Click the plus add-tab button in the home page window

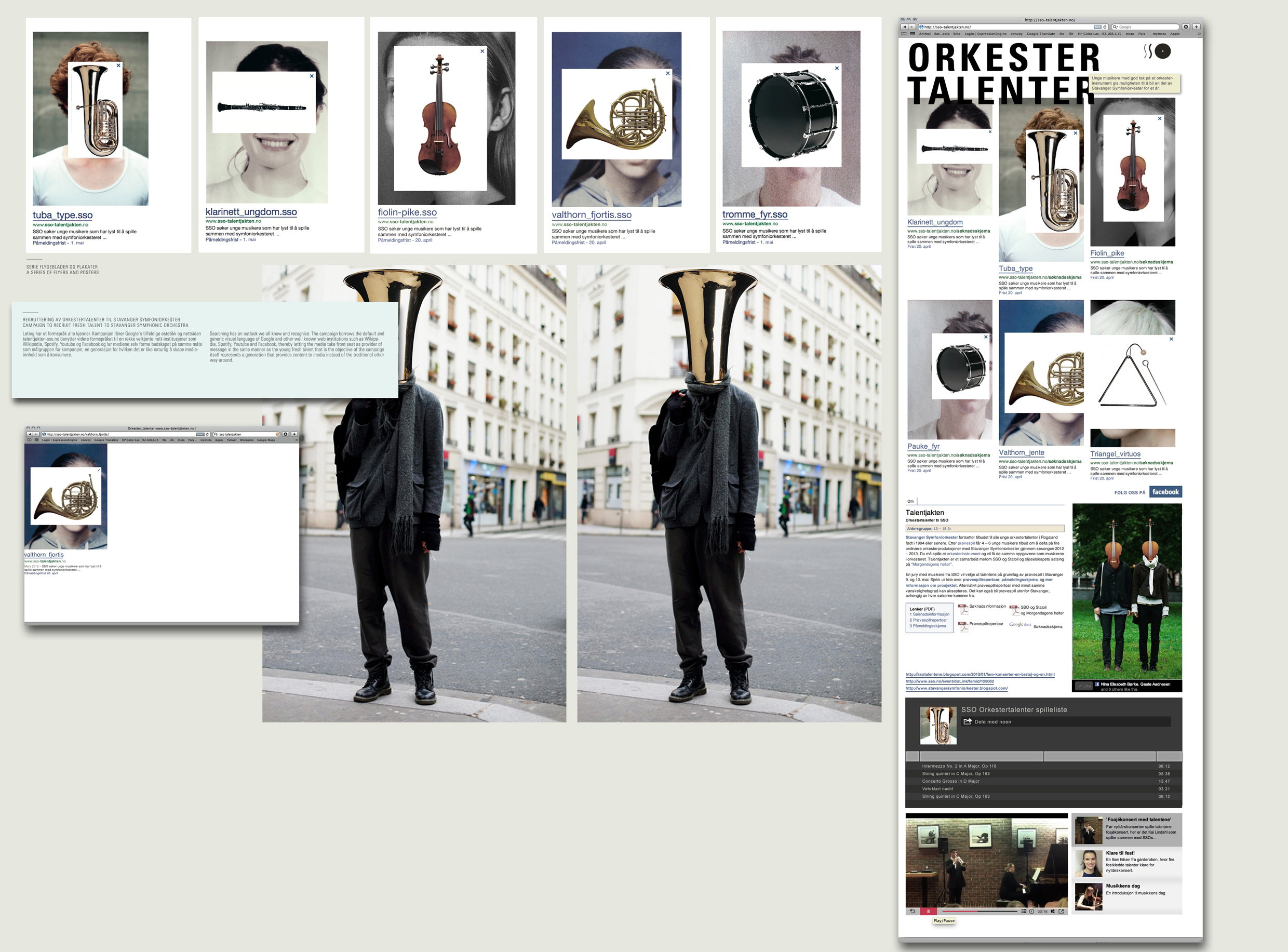(1197, 27)
